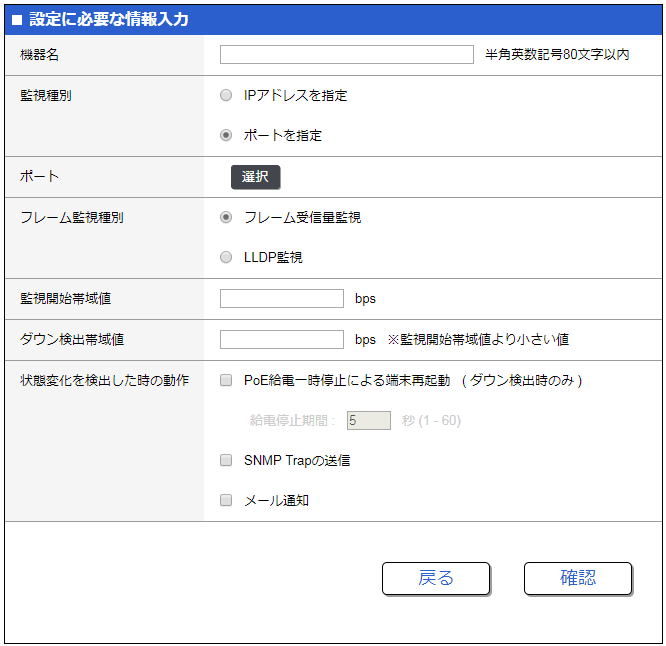Screen dimensions: 666x646
Task: Click the 設定に必要な情報入力 header title
Action: click(x=108, y=20)
